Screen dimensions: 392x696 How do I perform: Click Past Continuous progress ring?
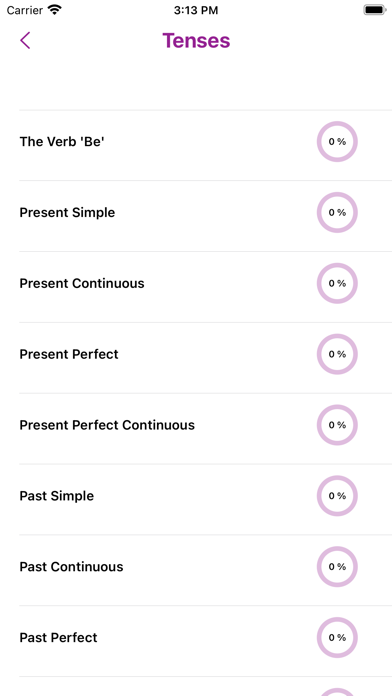click(337, 567)
